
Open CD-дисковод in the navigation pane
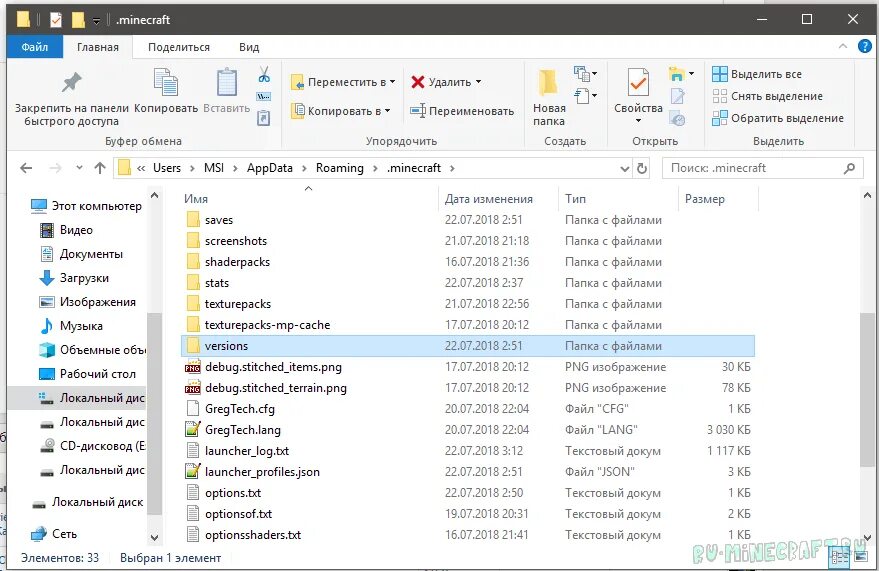pyautogui.click(x=92, y=446)
